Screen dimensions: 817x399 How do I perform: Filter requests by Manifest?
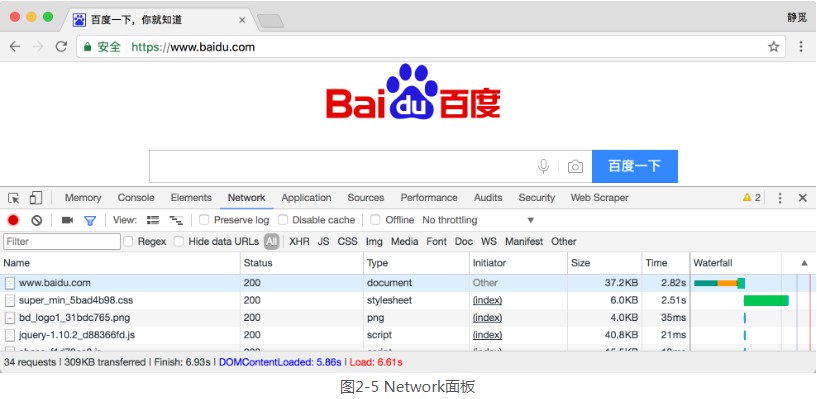tap(524, 242)
